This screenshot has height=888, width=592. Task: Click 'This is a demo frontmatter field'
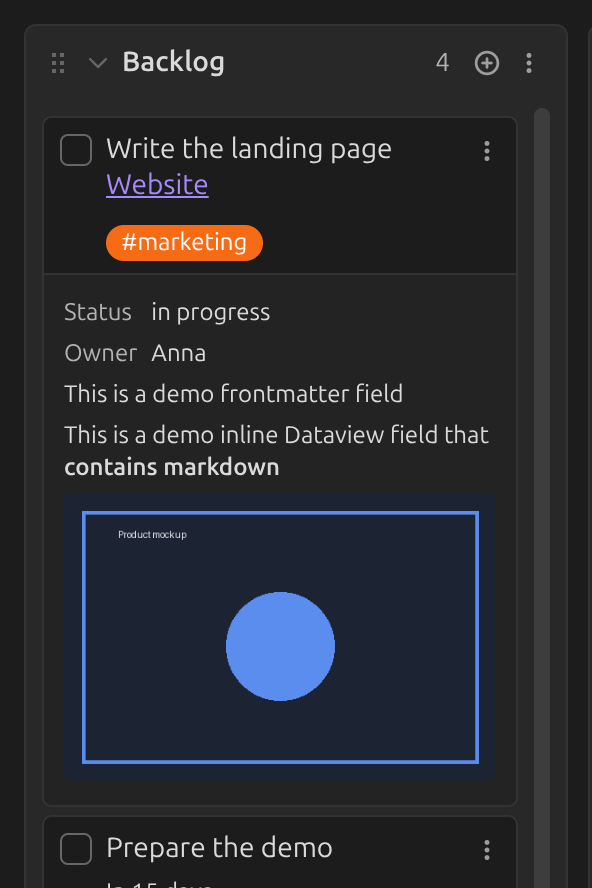pyautogui.click(x=233, y=394)
